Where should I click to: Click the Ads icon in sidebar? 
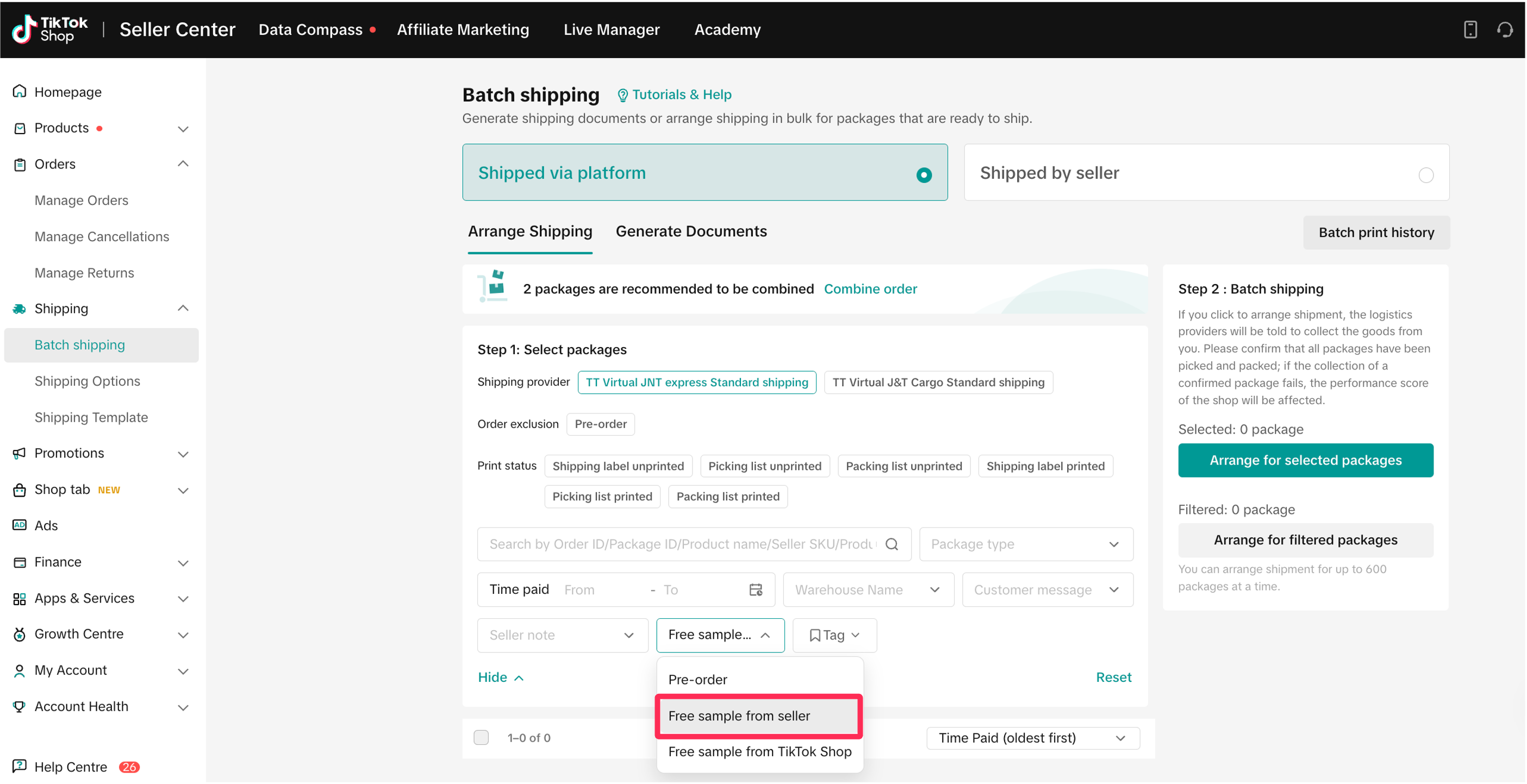[20, 525]
